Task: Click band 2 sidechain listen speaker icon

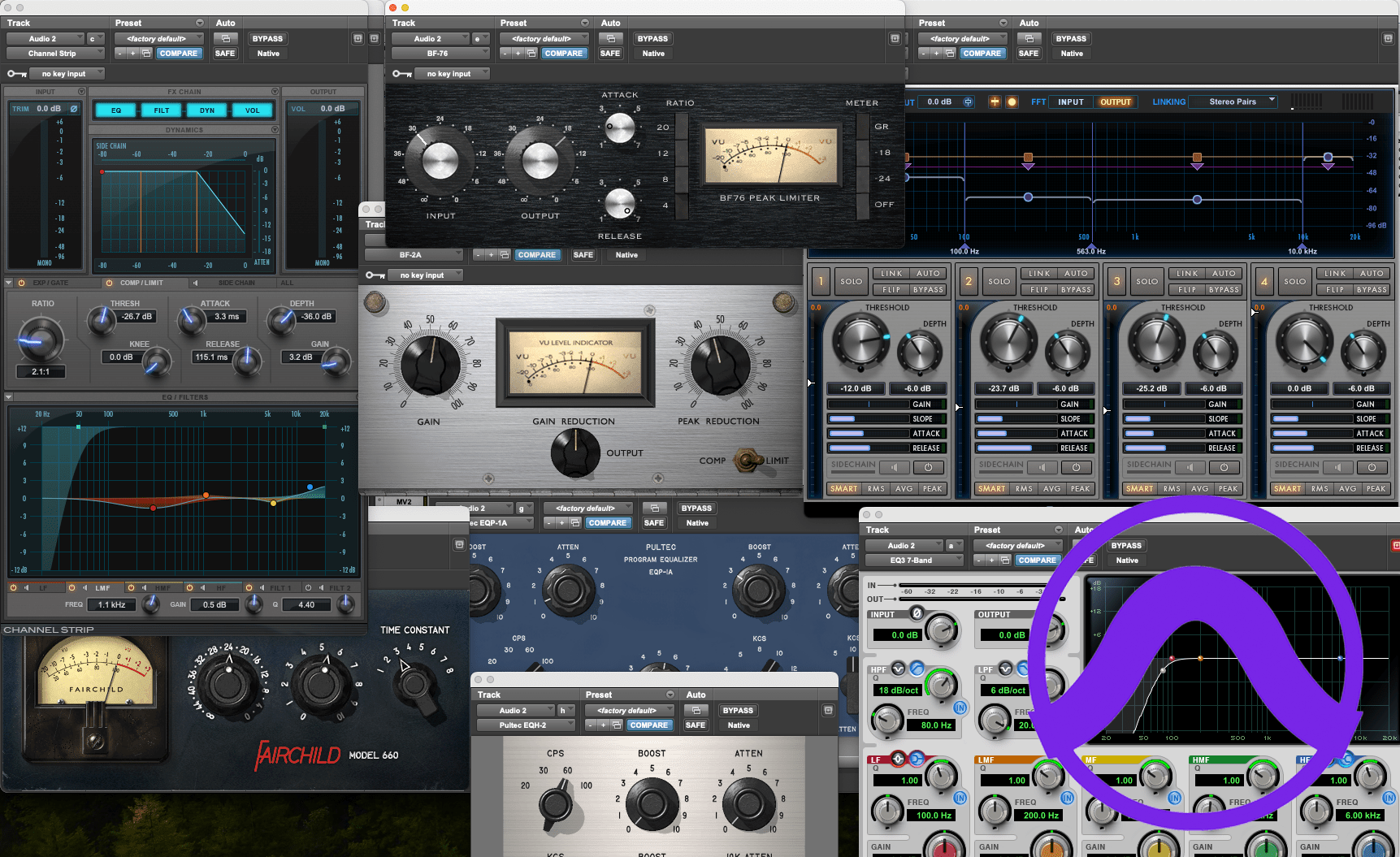Action: tap(1042, 467)
